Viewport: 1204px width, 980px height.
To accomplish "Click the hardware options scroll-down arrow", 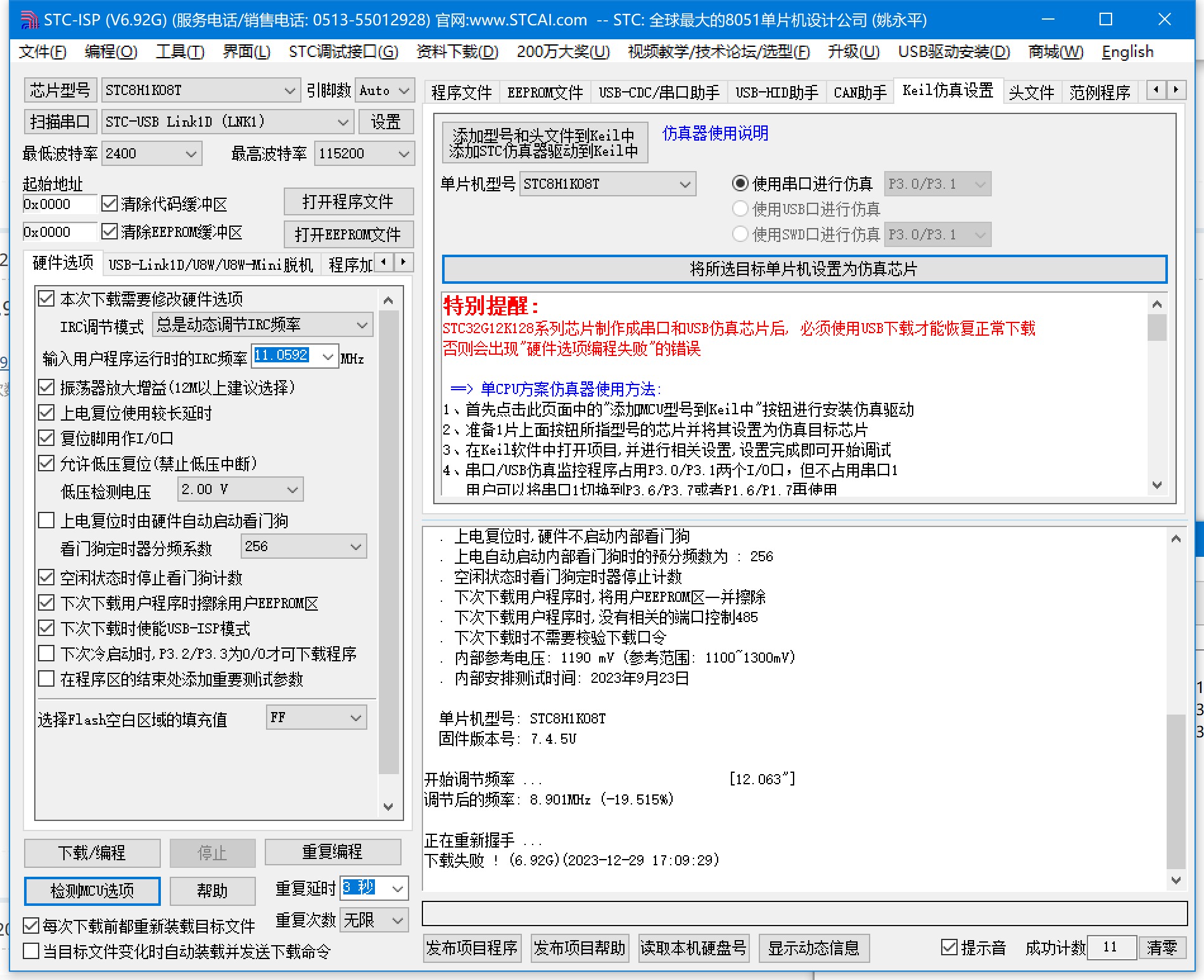I will 389,806.
